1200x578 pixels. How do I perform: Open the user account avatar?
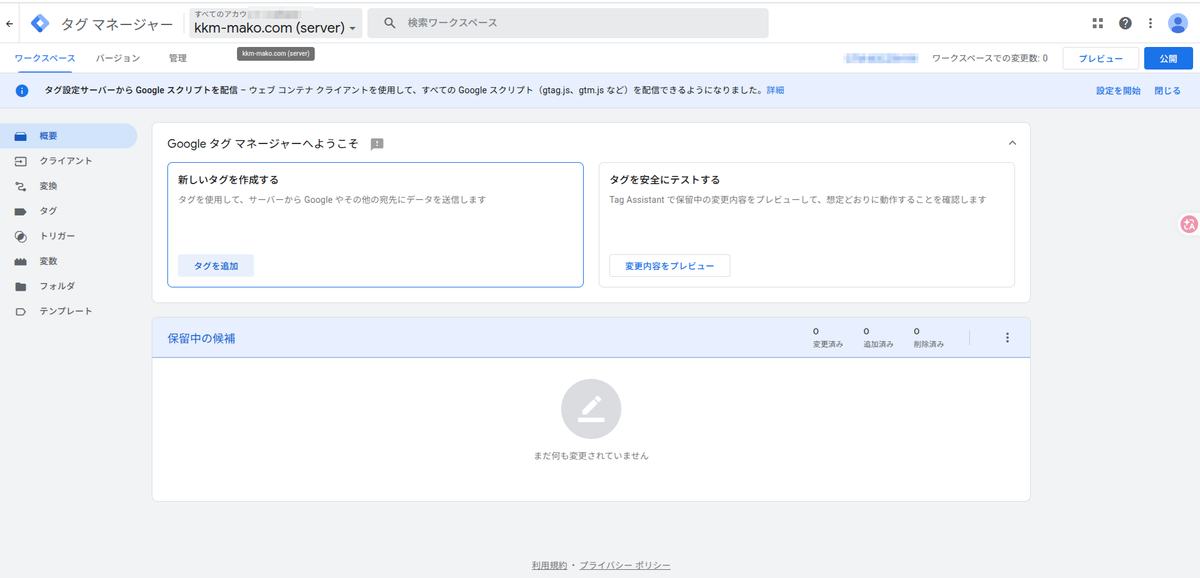pyautogui.click(x=1177, y=23)
